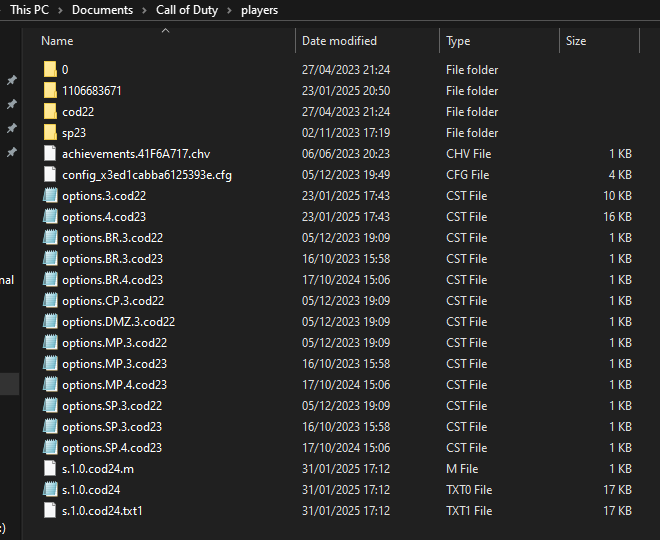This screenshot has width=660, height=540.
Task: Toggle sort direction arrow above Name
Action: pyautogui.click(x=165, y=30)
